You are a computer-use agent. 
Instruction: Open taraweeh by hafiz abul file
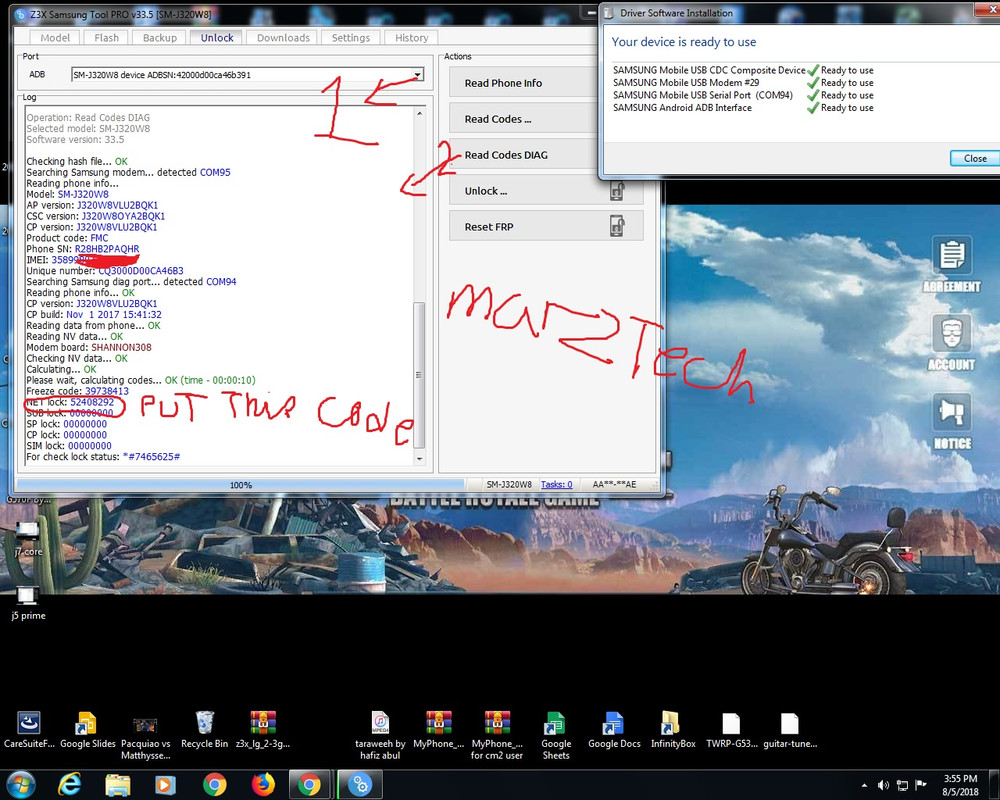380,736
